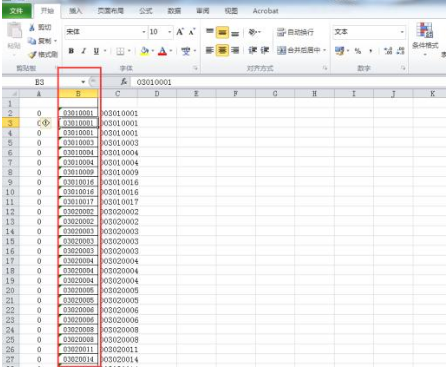Expand the font color dropdown arrow

tap(171, 51)
